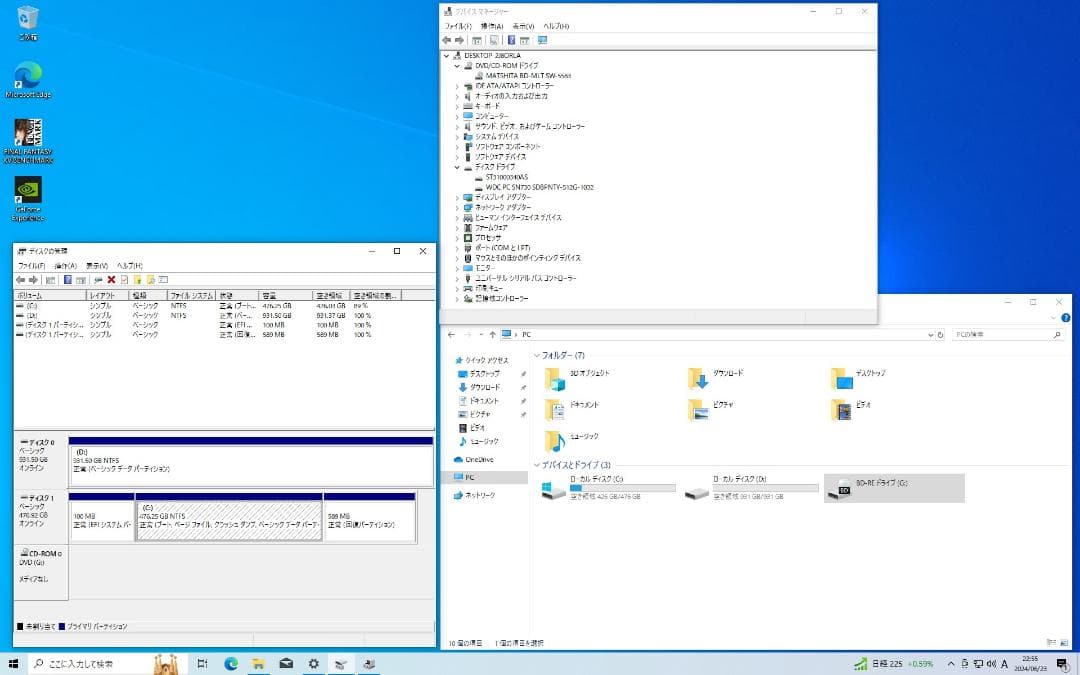Select WDC PC SN730 disk drive entry
Viewport: 1080px width, 675px height.
(x=539, y=187)
